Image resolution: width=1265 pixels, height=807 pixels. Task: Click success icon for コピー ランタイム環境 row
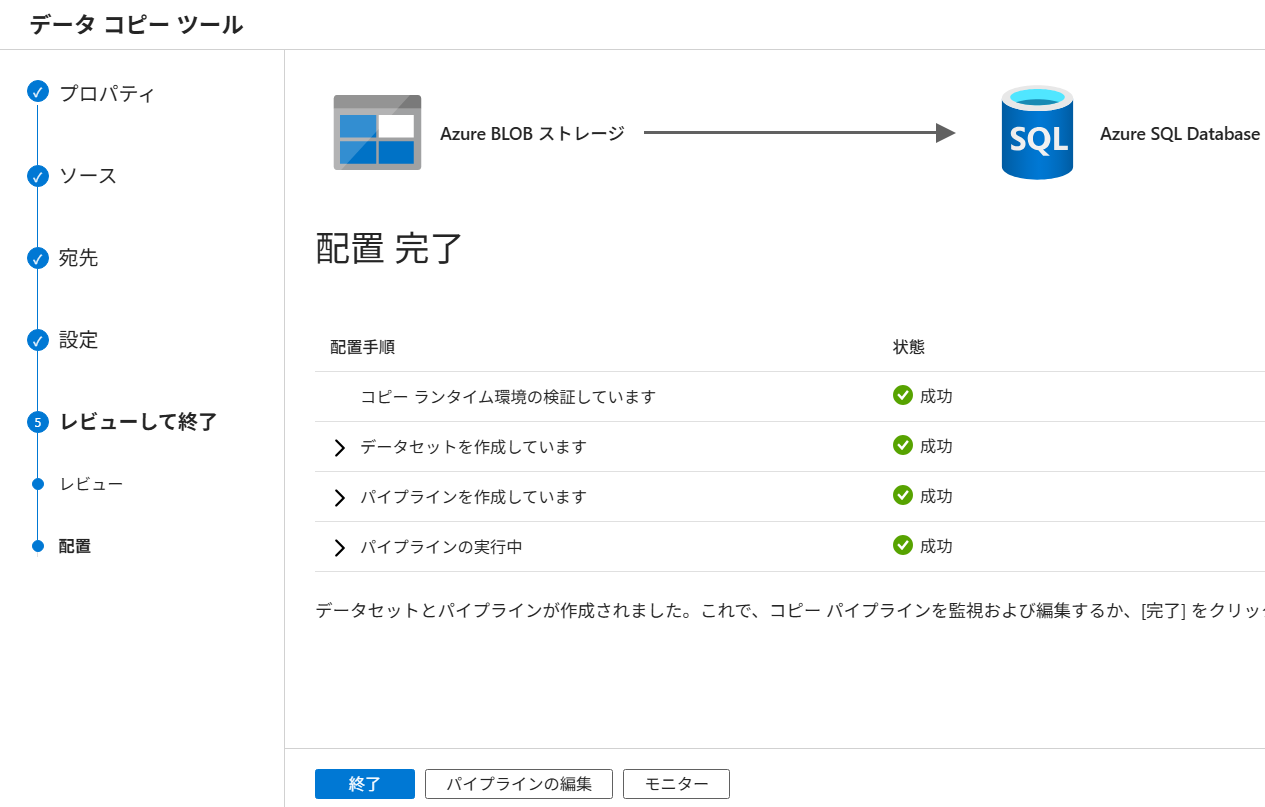[x=903, y=395]
